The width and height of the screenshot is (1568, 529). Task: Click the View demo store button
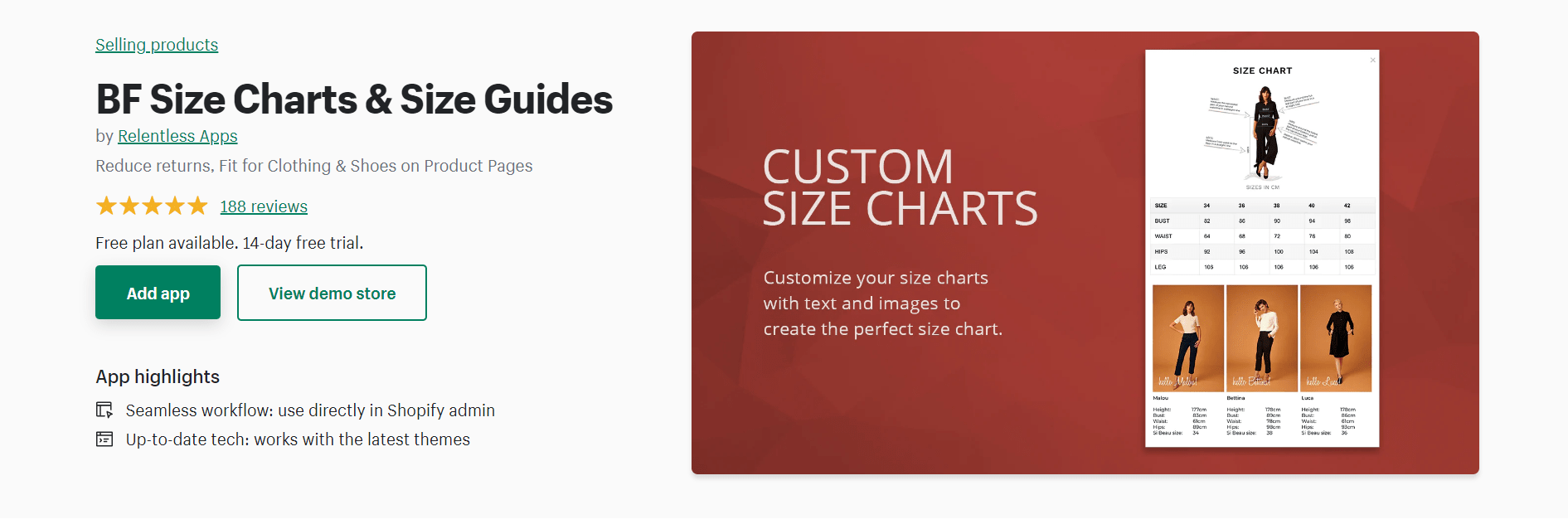click(x=332, y=293)
